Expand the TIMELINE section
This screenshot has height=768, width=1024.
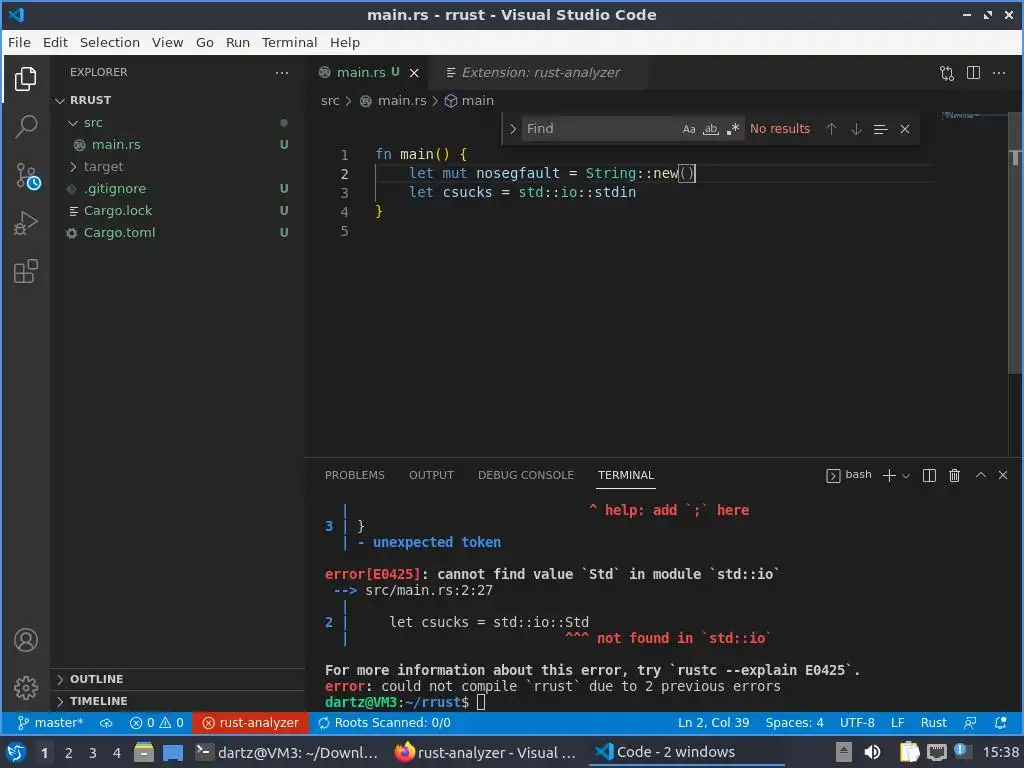(99, 701)
